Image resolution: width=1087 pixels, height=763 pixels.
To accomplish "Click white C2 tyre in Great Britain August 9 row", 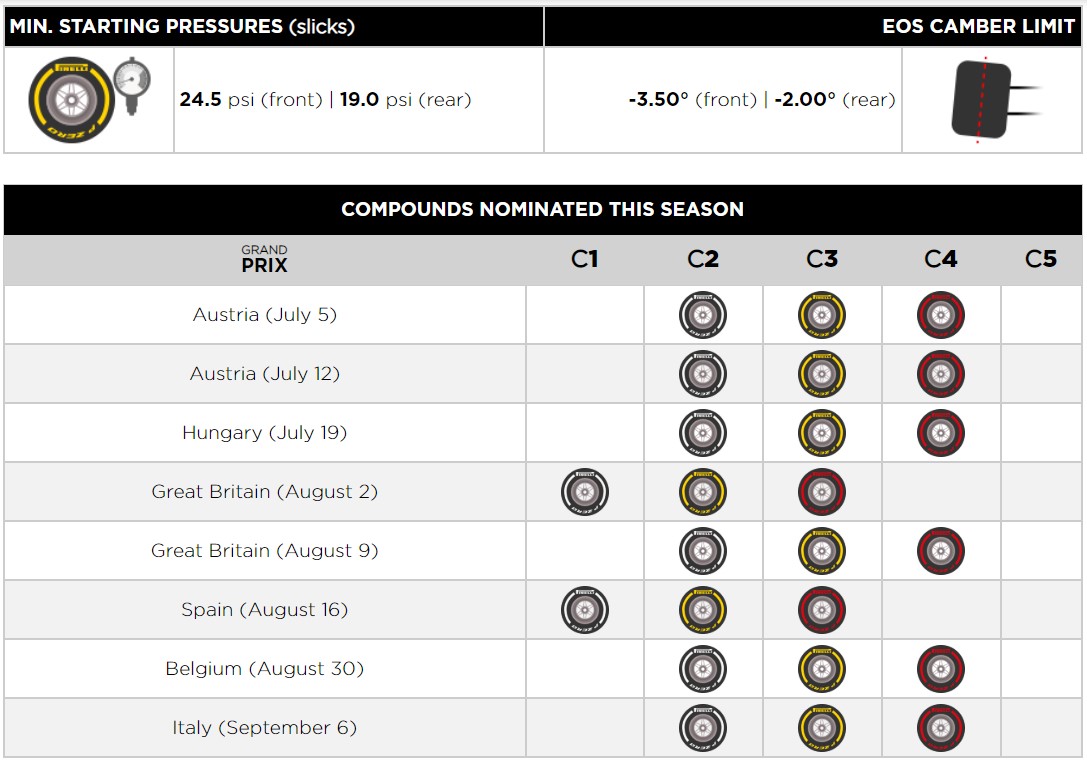I will (703, 551).
